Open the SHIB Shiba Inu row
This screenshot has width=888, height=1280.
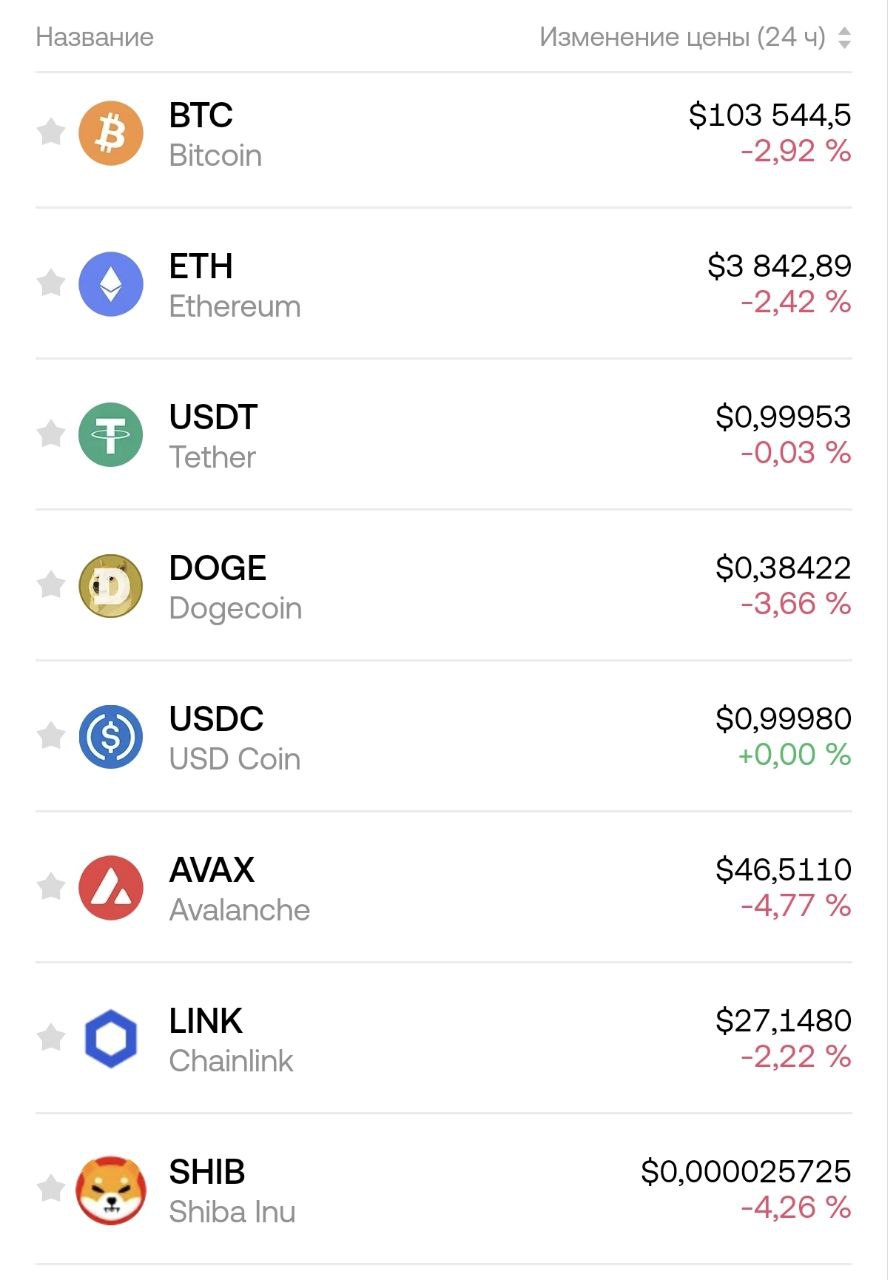(x=444, y=1189)
